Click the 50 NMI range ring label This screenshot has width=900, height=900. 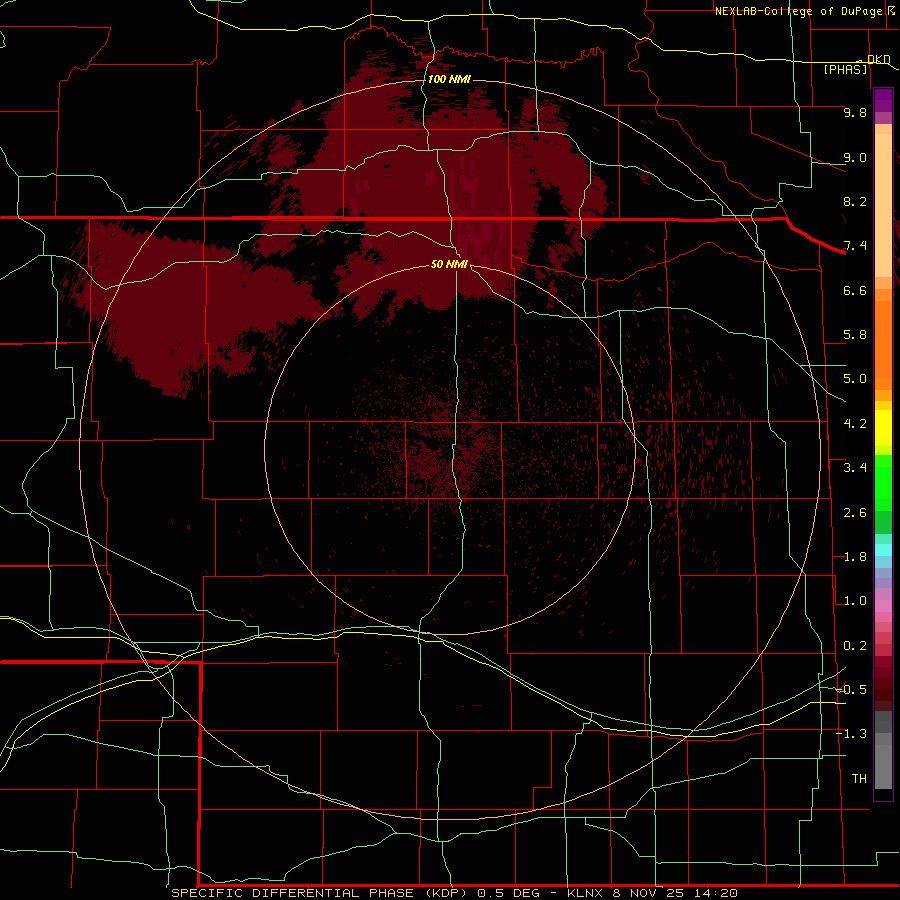click(449, 264)
